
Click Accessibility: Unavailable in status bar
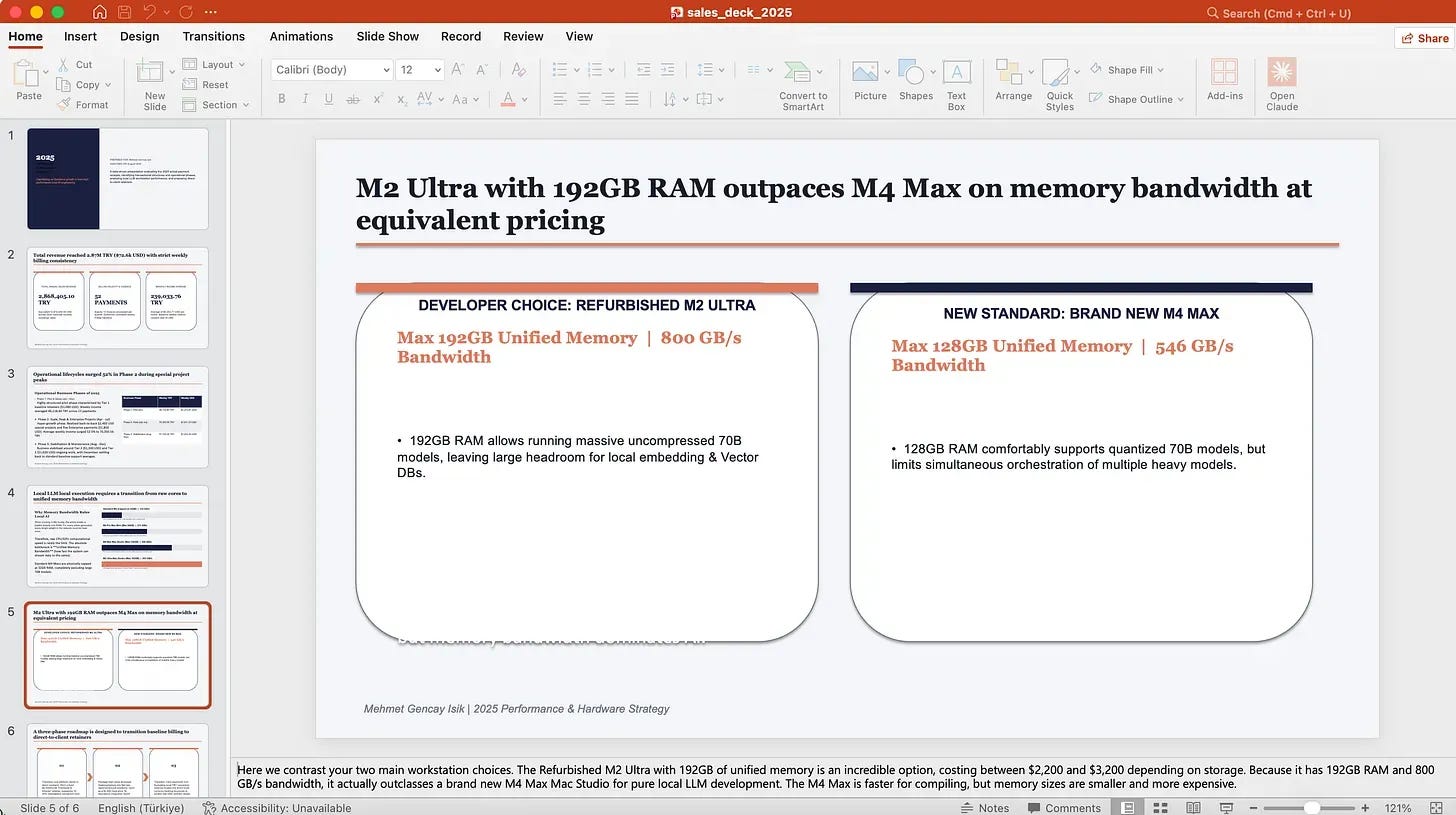pos(277,808)
